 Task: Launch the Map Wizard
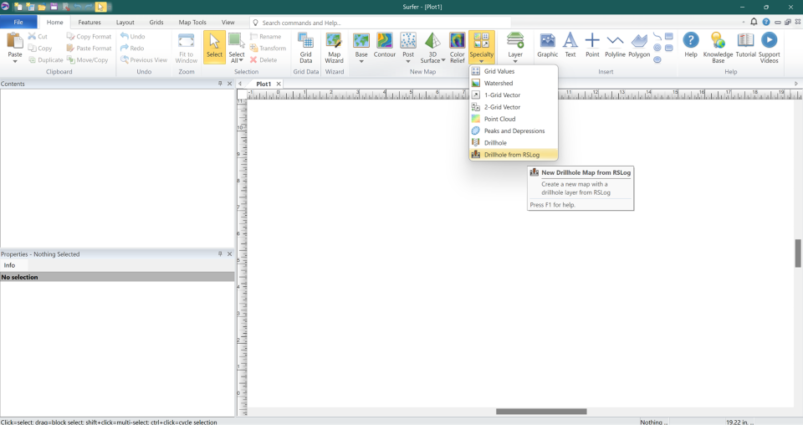pyautogui.click(x=334, y=48)
